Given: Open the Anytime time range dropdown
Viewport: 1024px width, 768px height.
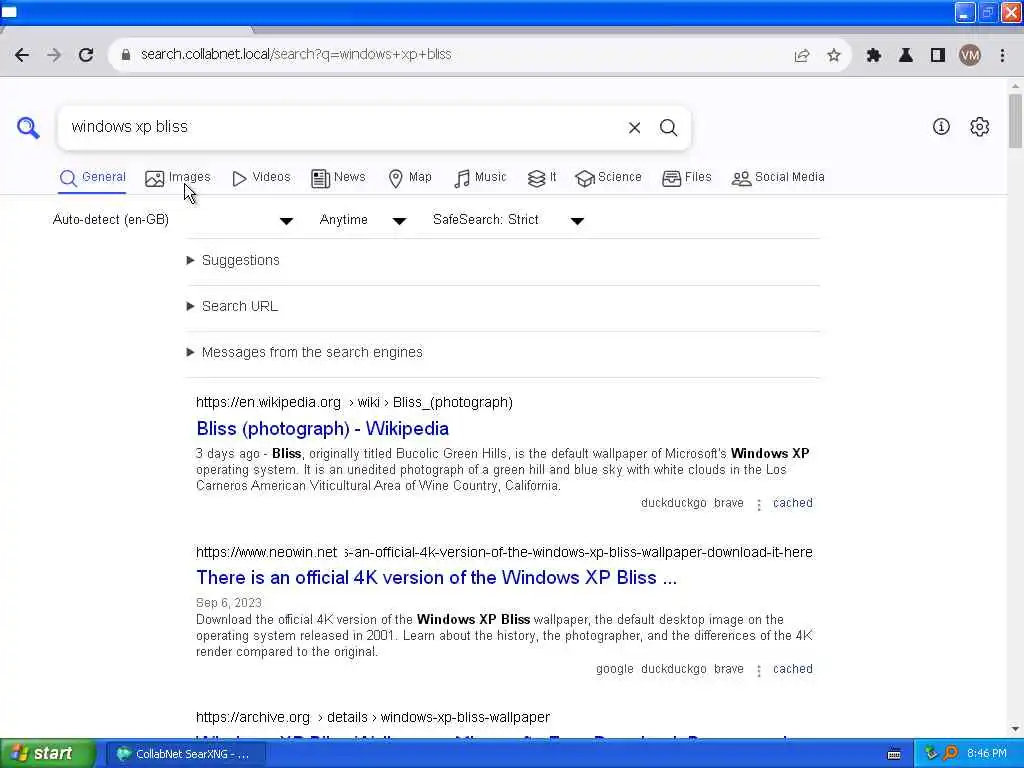Looking at the screenshot, I should (x=362, y=220).
